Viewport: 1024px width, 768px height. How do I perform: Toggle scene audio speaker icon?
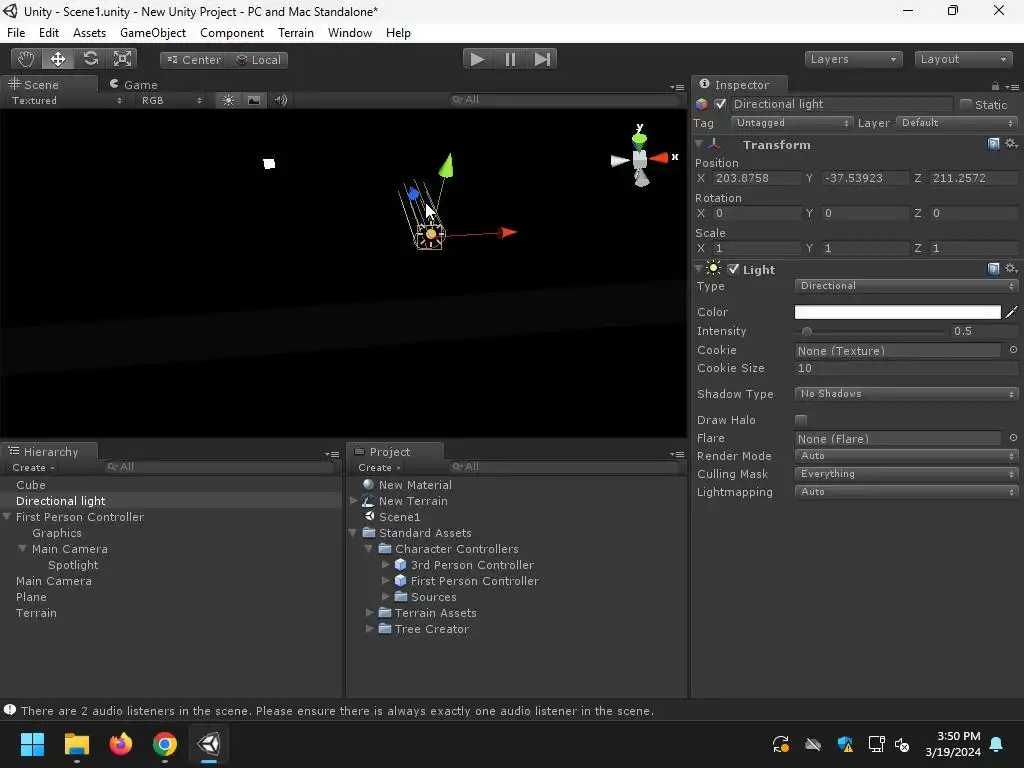[x=281, y=100]
